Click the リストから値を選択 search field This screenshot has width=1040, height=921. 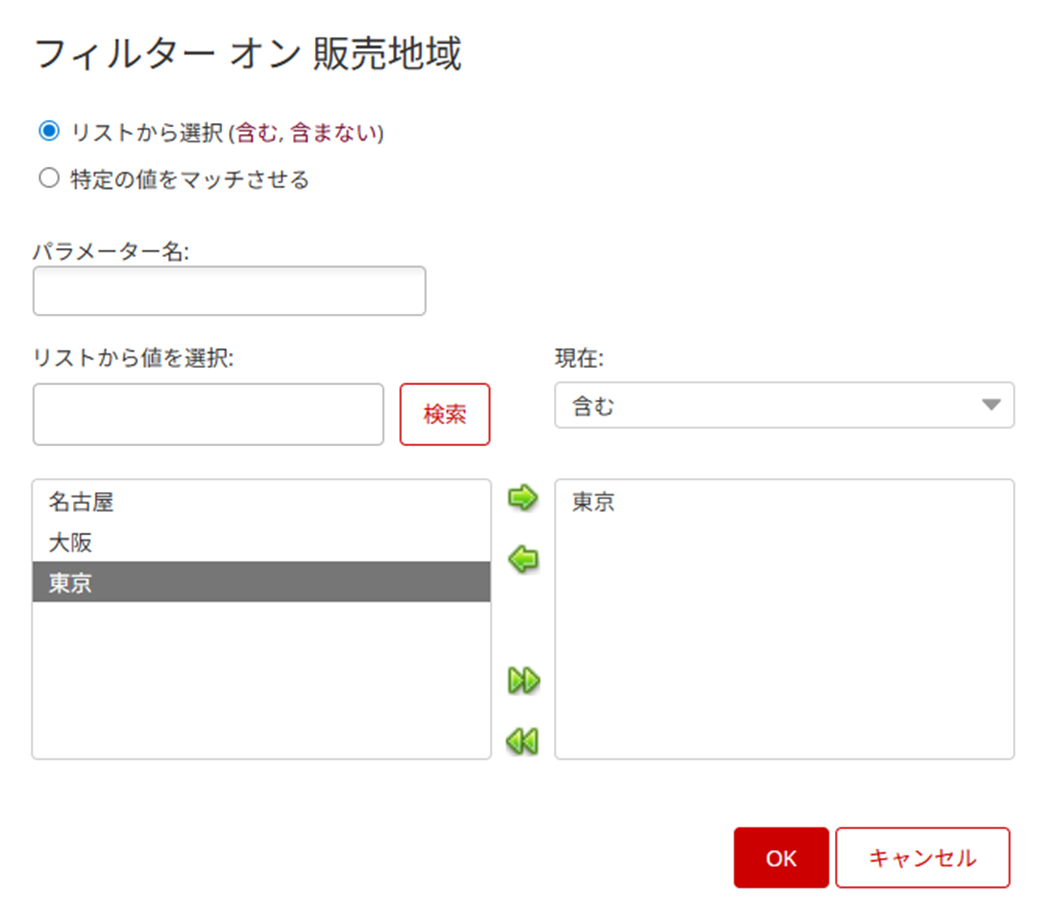[208, 414]
